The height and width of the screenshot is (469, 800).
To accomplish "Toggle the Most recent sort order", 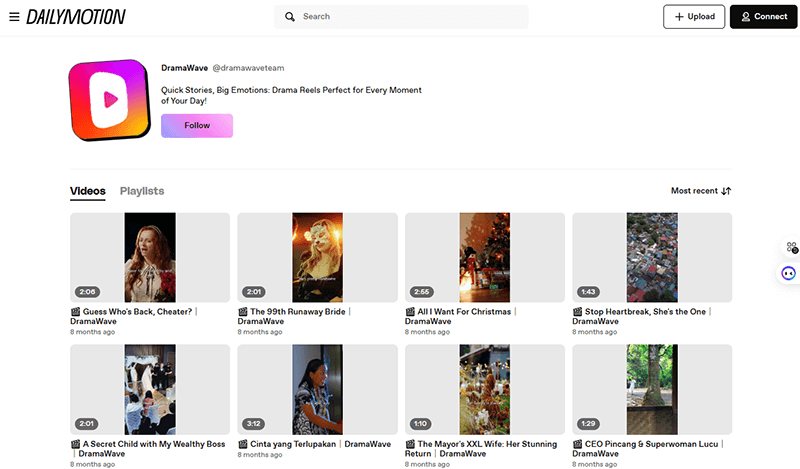I will click(701, 191).
